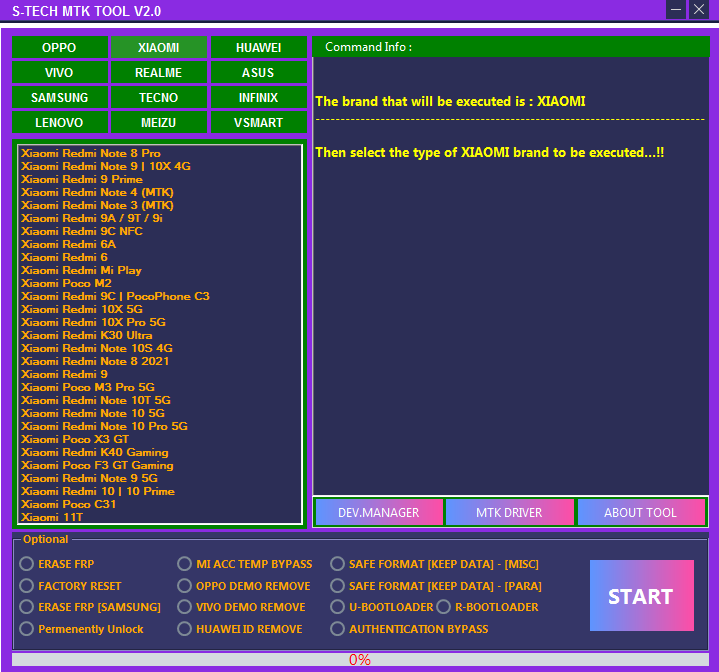Image resolution: width=719 pixels, height=672 pixels.
Task: Choose Xiaomi Redmi Note 10S 4G
Action: point(160,348)
